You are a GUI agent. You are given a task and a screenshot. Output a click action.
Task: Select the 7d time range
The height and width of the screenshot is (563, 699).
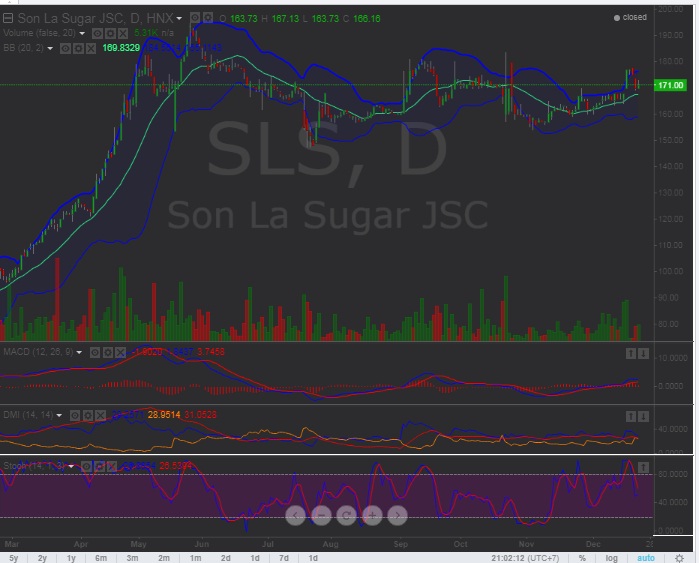(x=284, y=558)
